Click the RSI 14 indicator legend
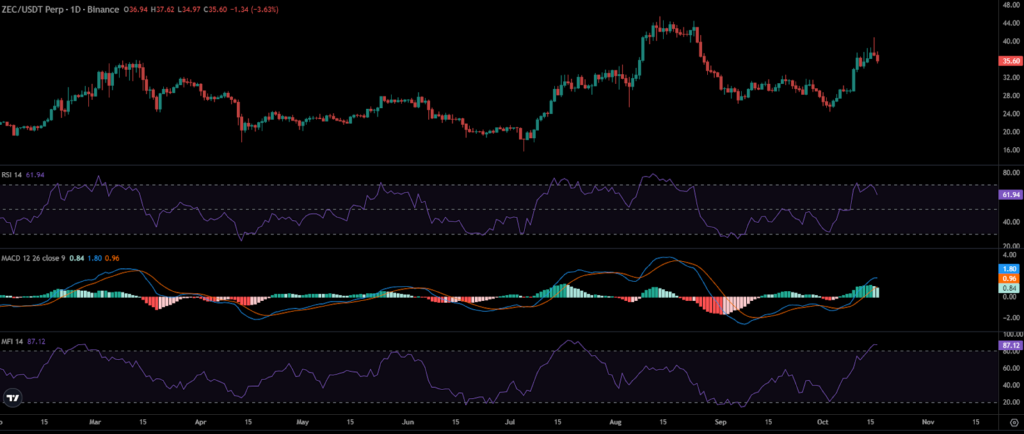Screen dimensions: 1024x434 click(12, 175)
